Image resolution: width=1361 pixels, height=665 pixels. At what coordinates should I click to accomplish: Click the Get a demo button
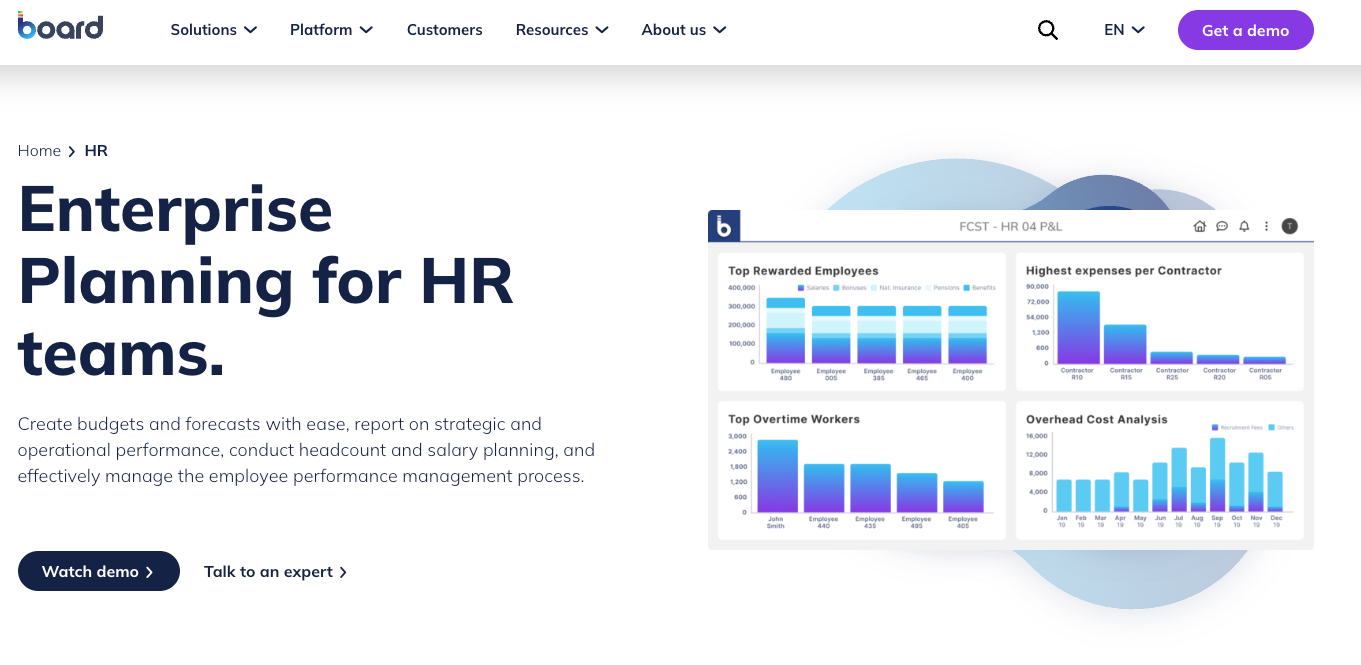pos(1245,30)
